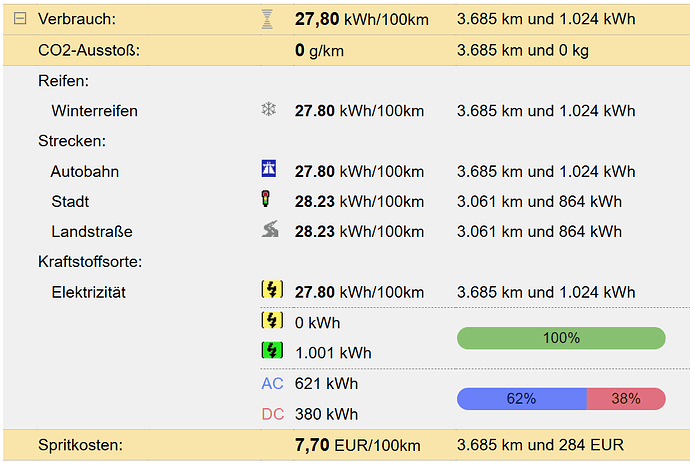Click the Elektrizität entry under Kraftstoffsorte
This screenshot has width=690, height=464.
(88, 292)
